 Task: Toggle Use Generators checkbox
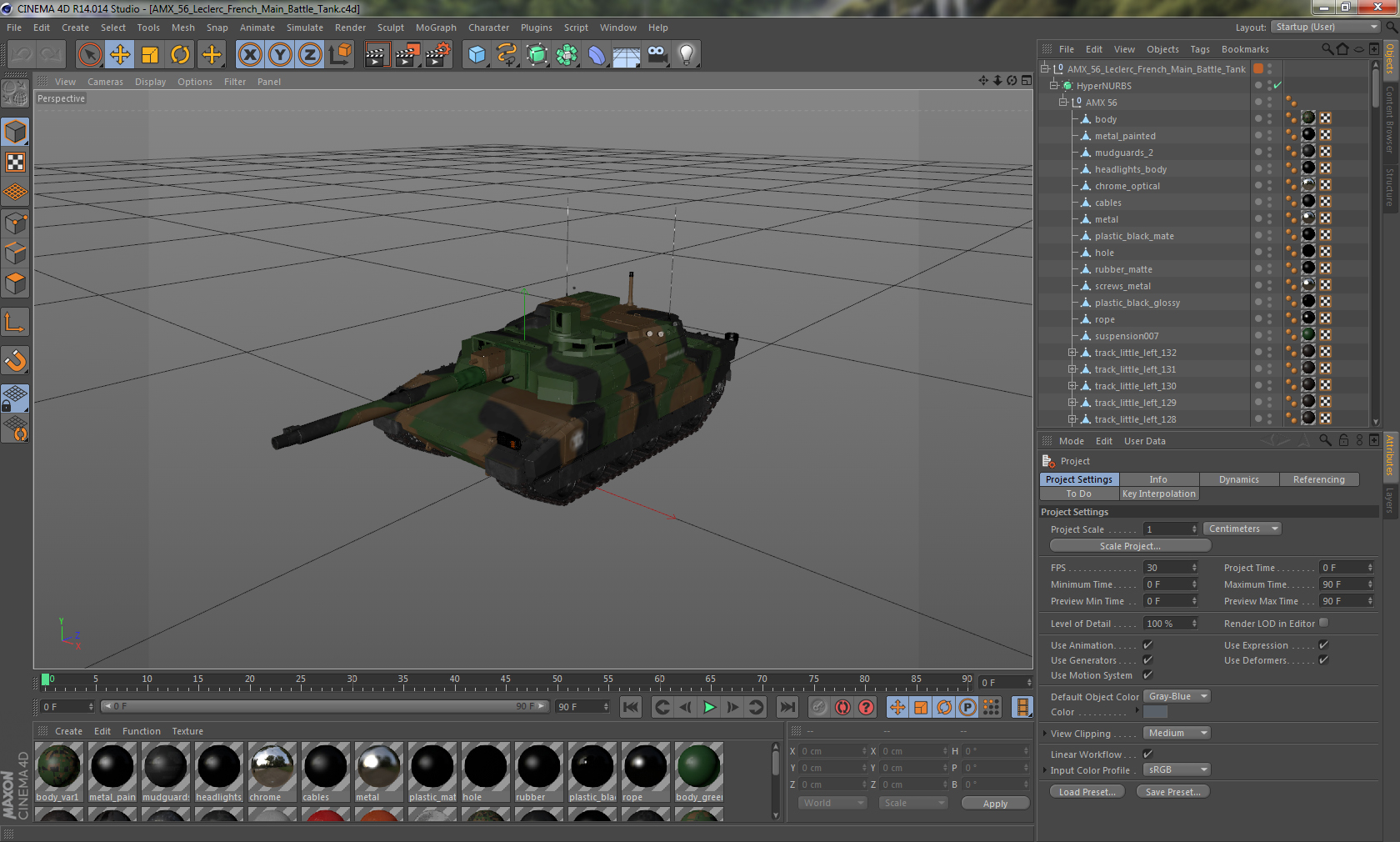[1147, 660]
